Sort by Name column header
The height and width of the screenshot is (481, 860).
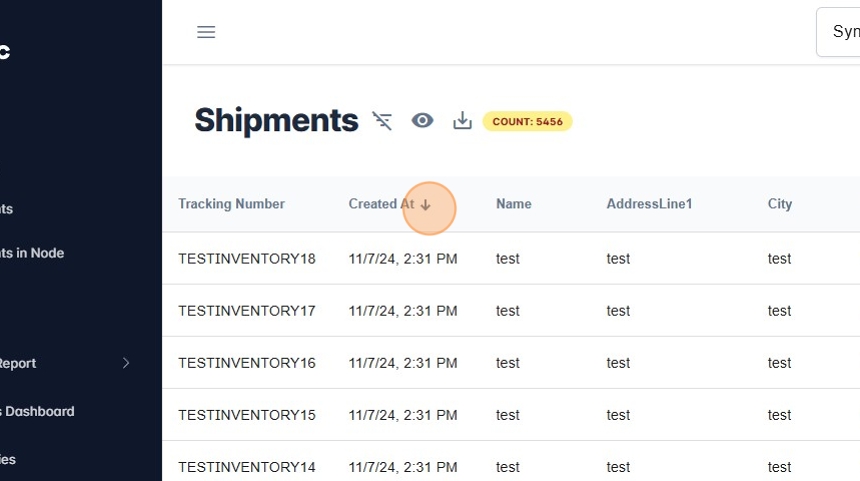tap(513, 204)
